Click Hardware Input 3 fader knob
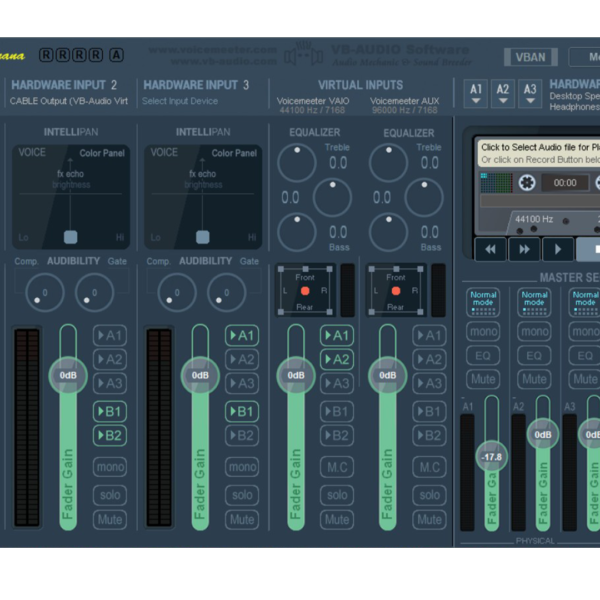Screen dimensions: 600x600 click(200, 375)
